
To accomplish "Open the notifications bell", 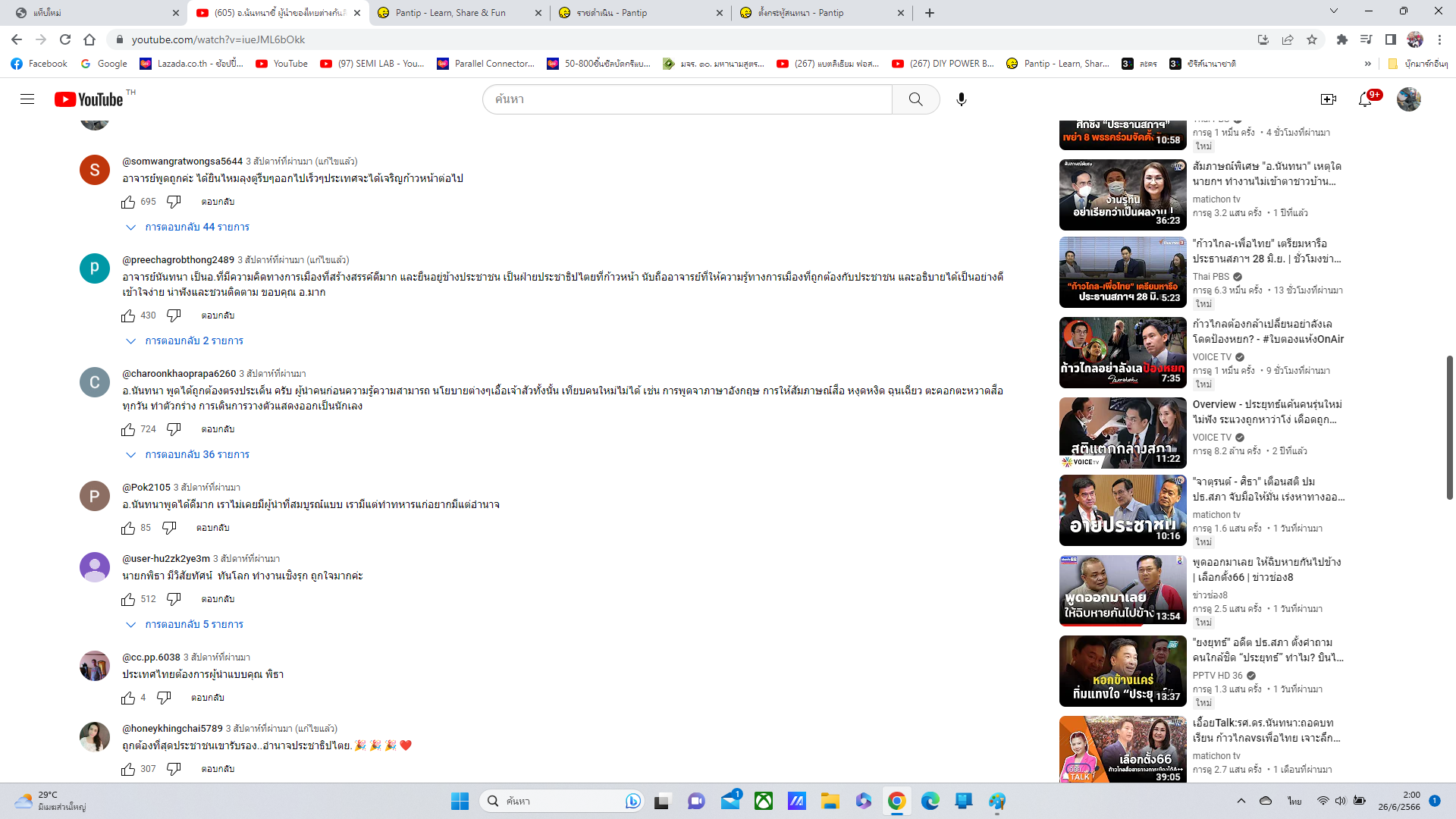I will [1365, 99].
